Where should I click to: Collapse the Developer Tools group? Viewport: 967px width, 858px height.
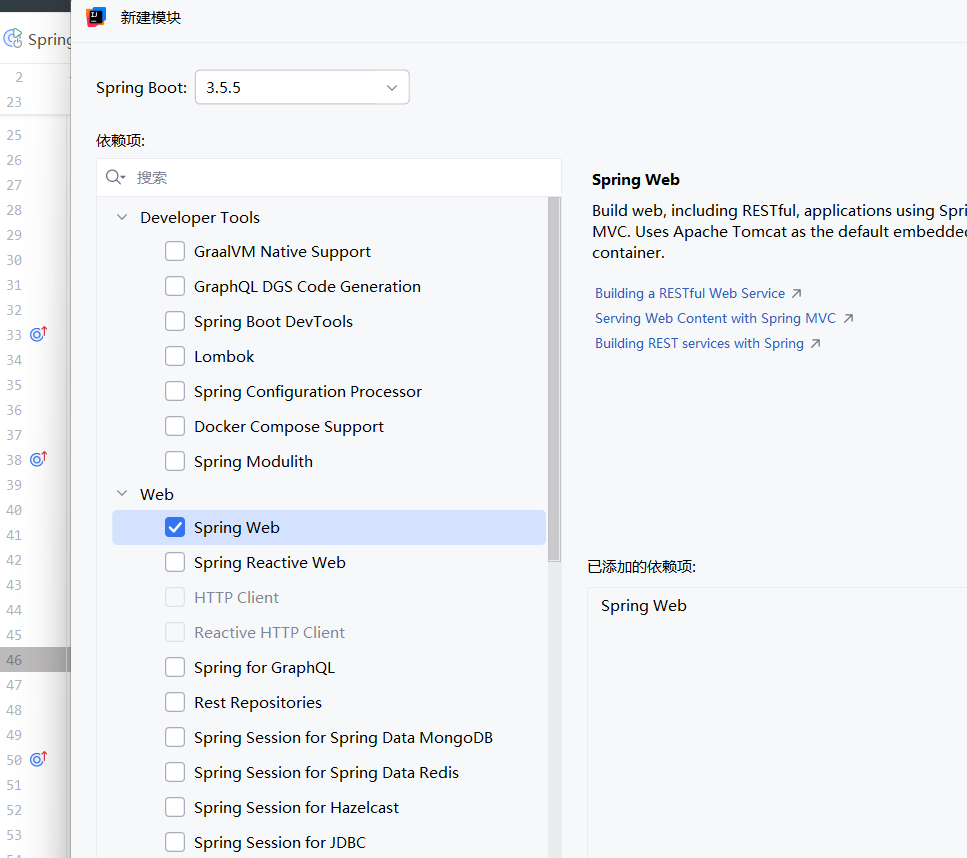122,217
